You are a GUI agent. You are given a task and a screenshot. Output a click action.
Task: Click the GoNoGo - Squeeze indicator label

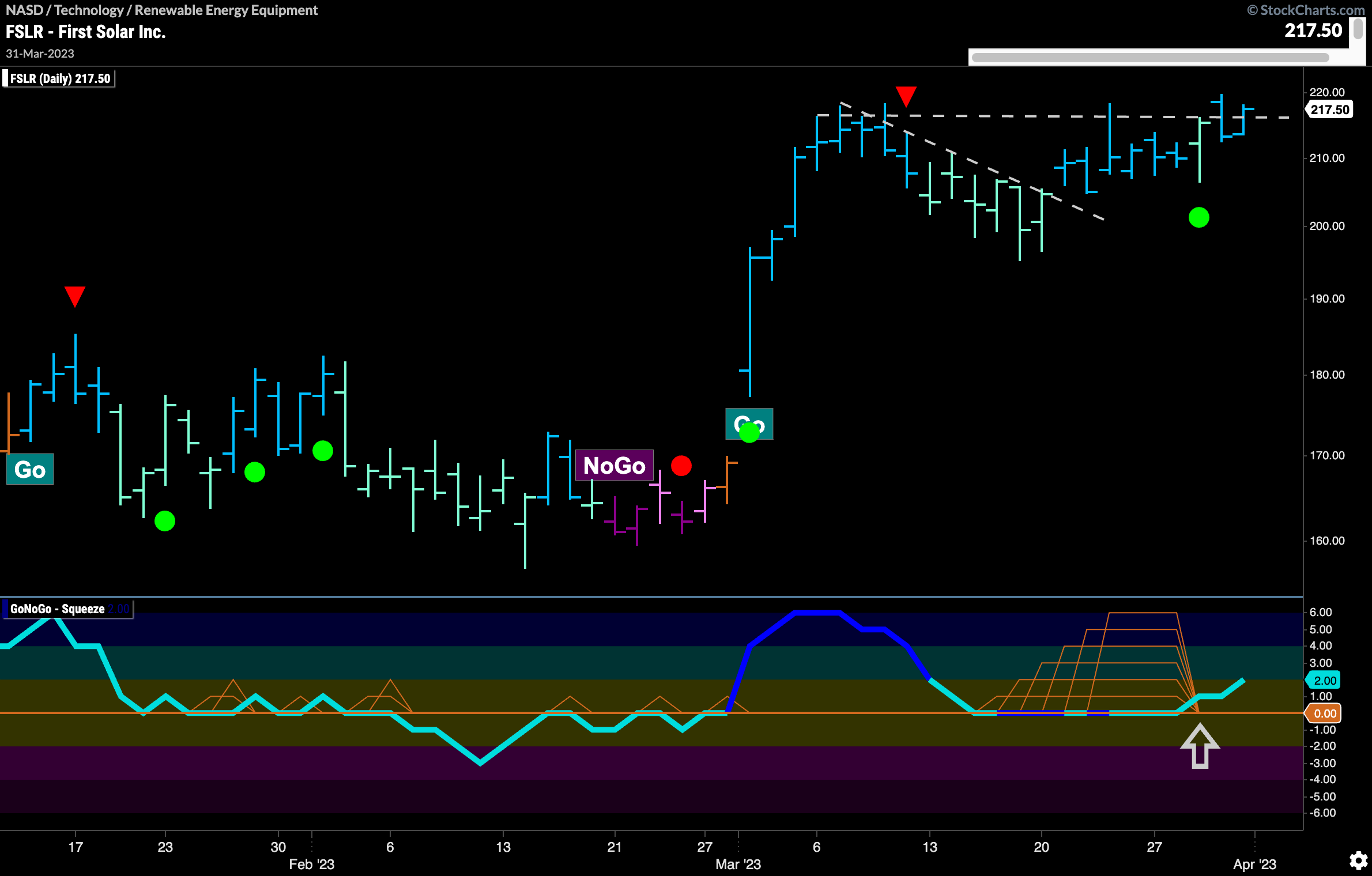click(x=68, y=609)
